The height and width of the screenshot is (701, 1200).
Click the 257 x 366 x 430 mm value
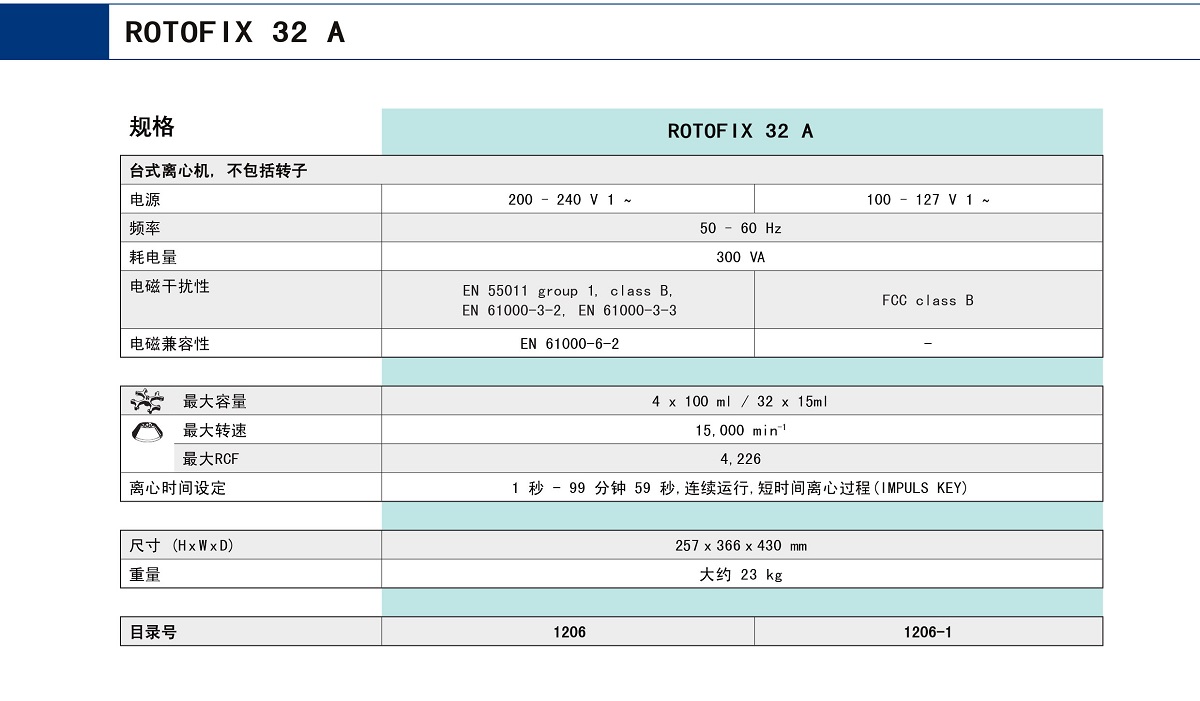click(x=741, y=546)
